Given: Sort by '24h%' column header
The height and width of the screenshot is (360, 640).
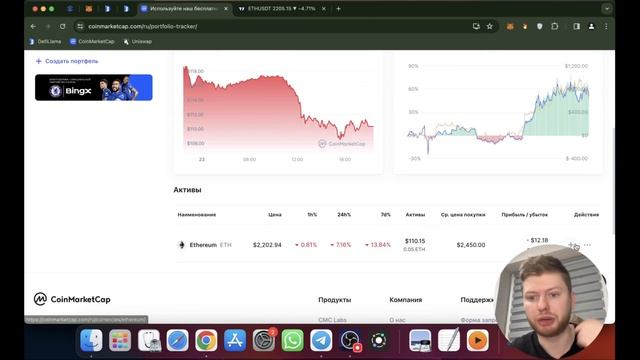Looking at the screenshot, I should 344,215.
